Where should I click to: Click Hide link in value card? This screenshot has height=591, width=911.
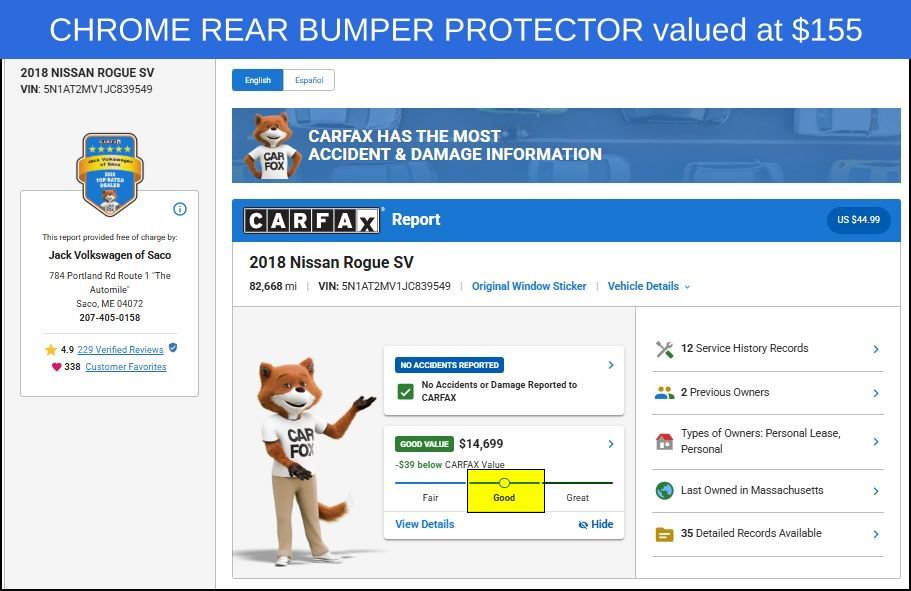click(x=596, y=524)
